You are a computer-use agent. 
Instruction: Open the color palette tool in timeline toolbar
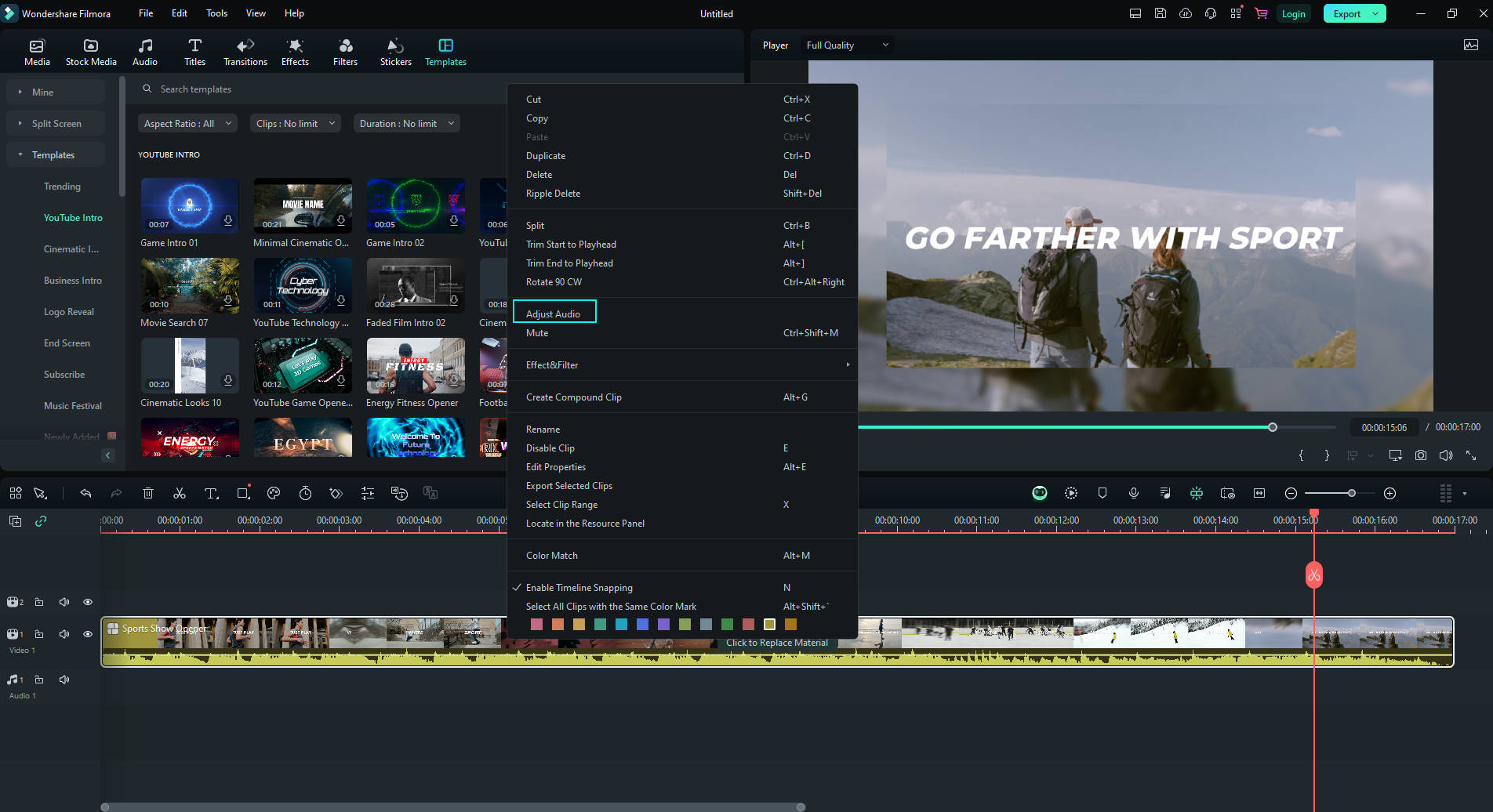pyautogui.click(x=274, y=493)
